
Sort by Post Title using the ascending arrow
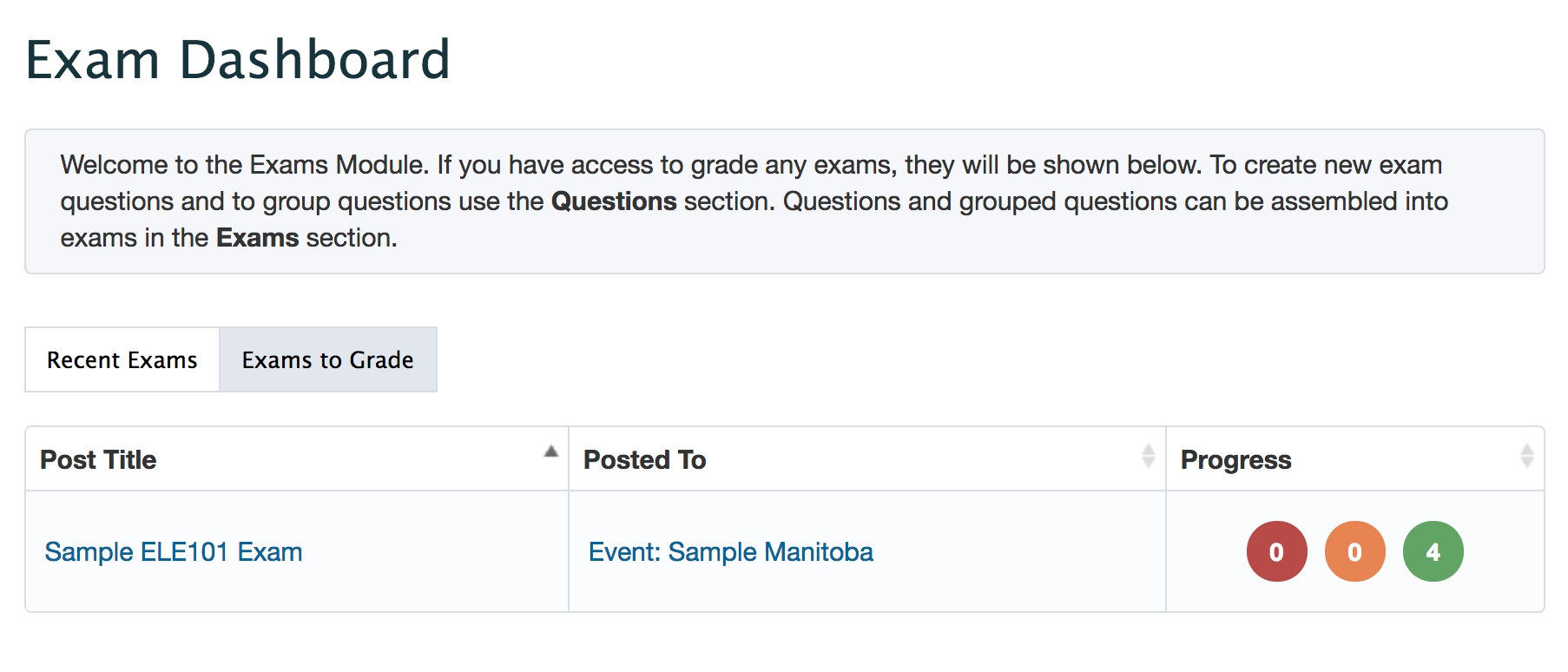(550, 451)
